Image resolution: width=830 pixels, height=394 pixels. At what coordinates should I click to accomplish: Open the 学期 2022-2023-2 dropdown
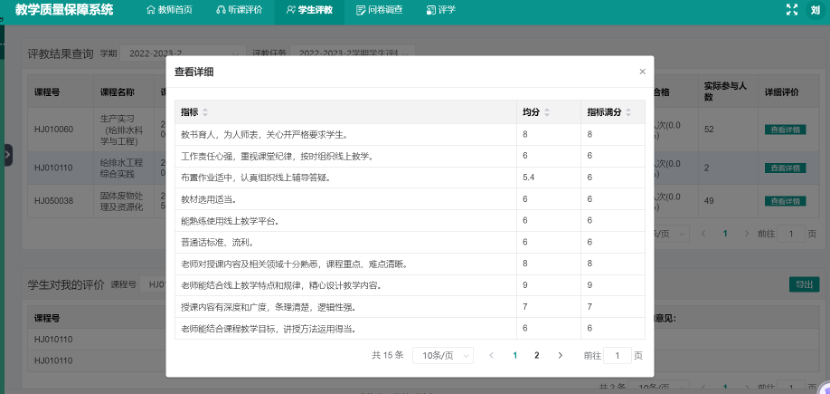coord(183,53)
